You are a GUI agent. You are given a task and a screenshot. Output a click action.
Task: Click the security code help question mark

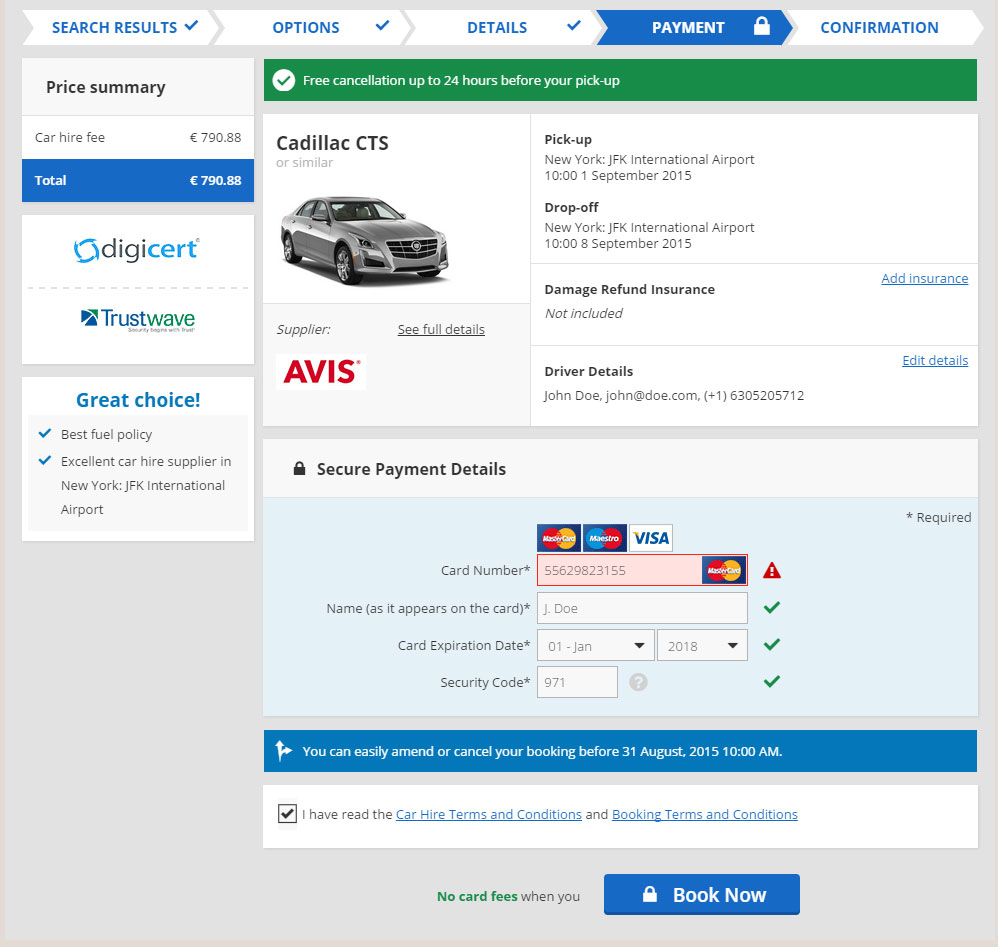point(638,682)
